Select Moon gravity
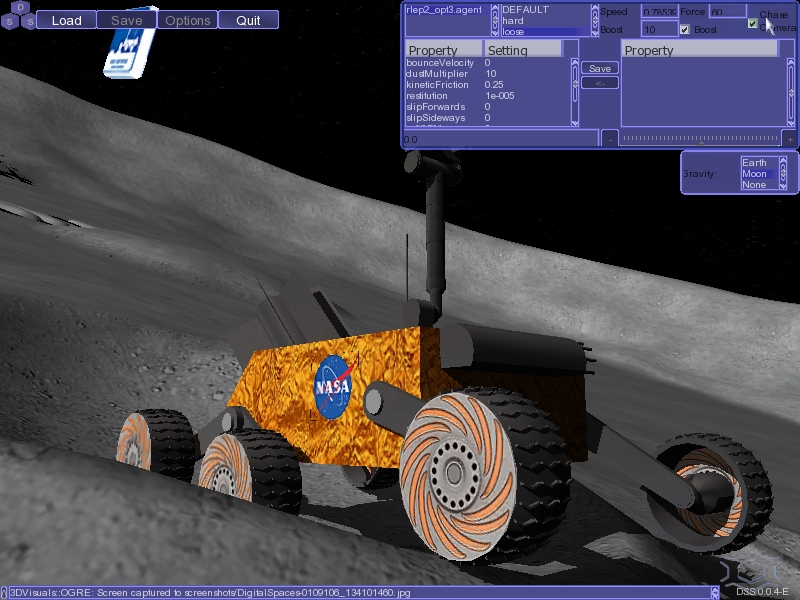Image resolution: width=800 pixels, height=600 pixels. pos(759,174)
